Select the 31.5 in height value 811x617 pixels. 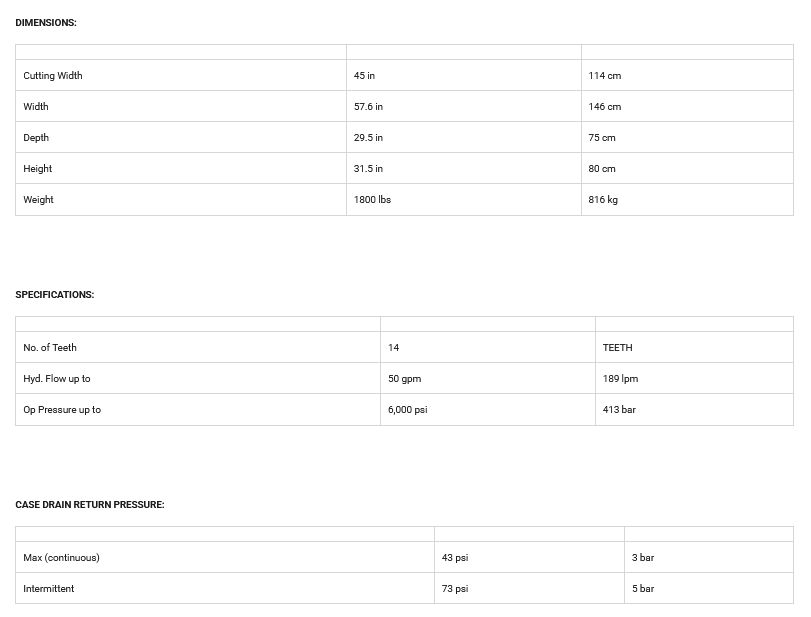click(368, 169)
